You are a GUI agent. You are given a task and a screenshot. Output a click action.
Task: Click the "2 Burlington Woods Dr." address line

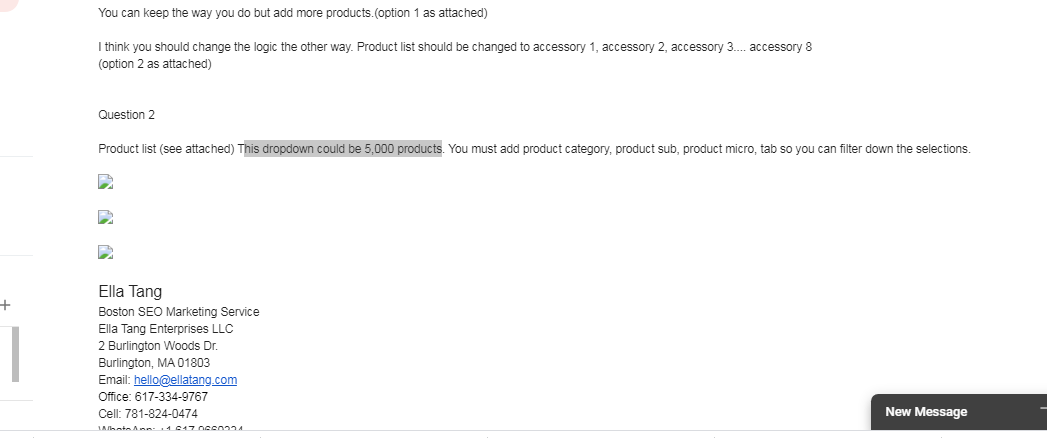(x=158, y=346)
